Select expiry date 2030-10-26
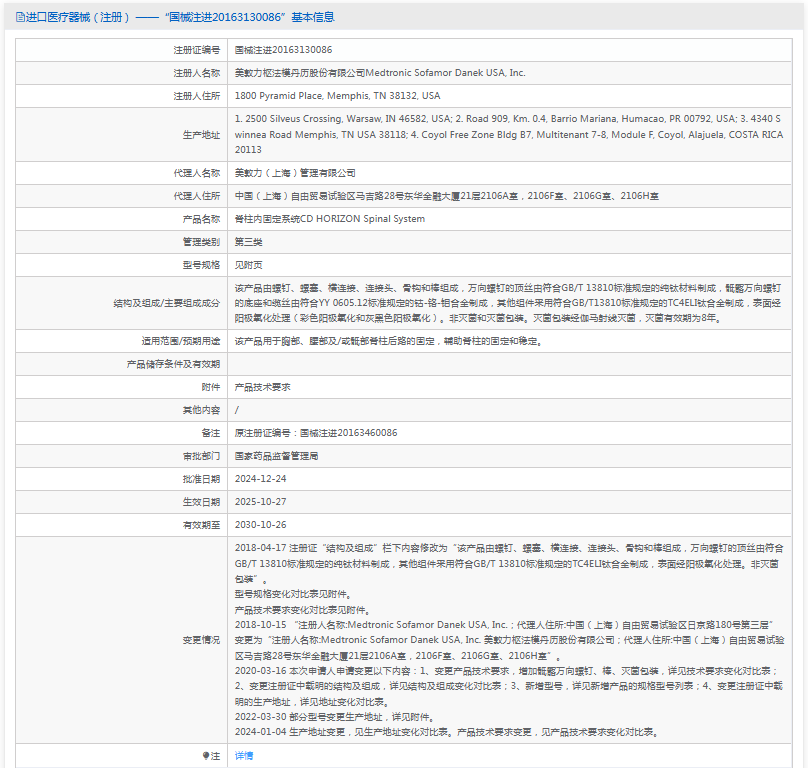808x768 pixels. [261, 525]
